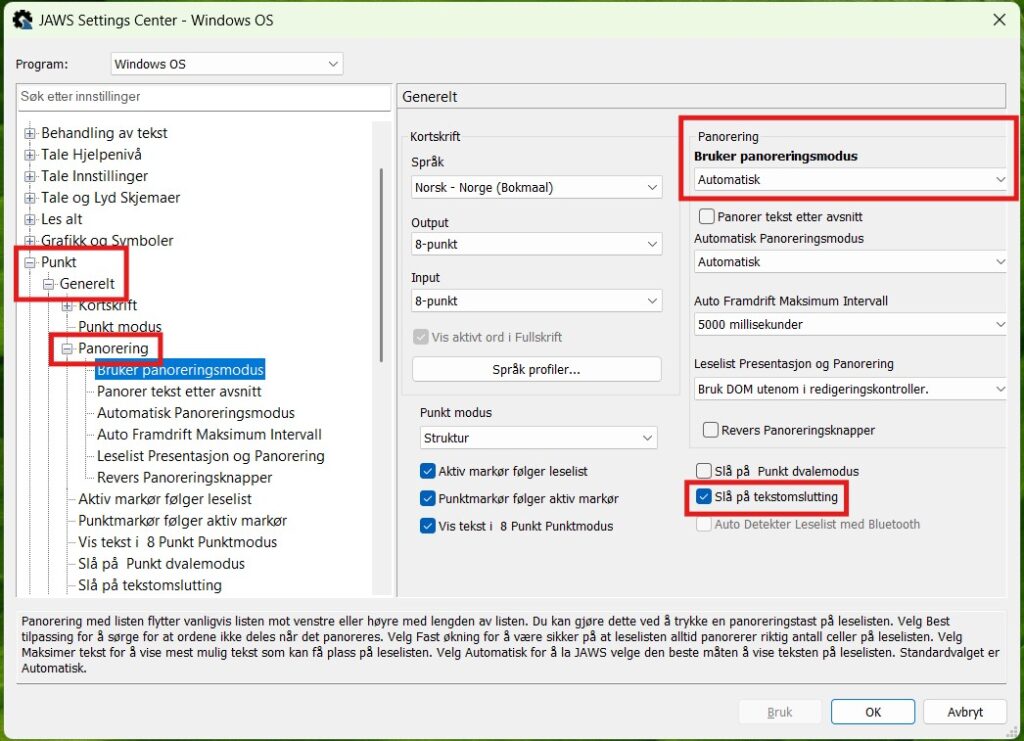Screen dimensions: 1024x741
Task: Expand the Les alt plus icon
Action: pyautogui.click(x=30, y=219)
